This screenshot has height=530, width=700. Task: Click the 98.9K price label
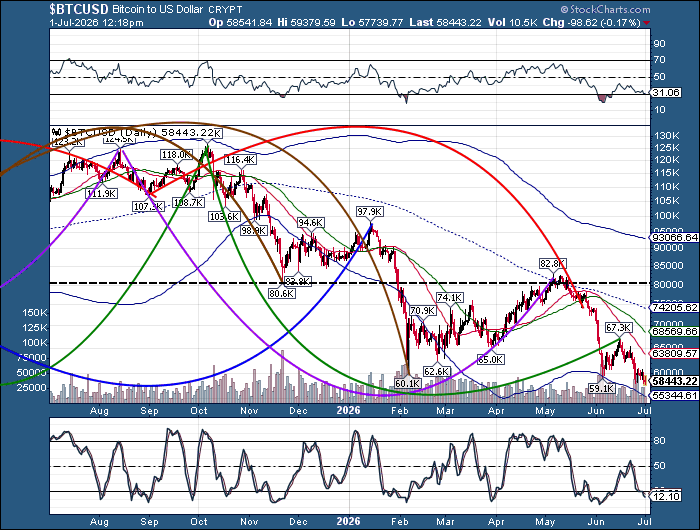254,230
